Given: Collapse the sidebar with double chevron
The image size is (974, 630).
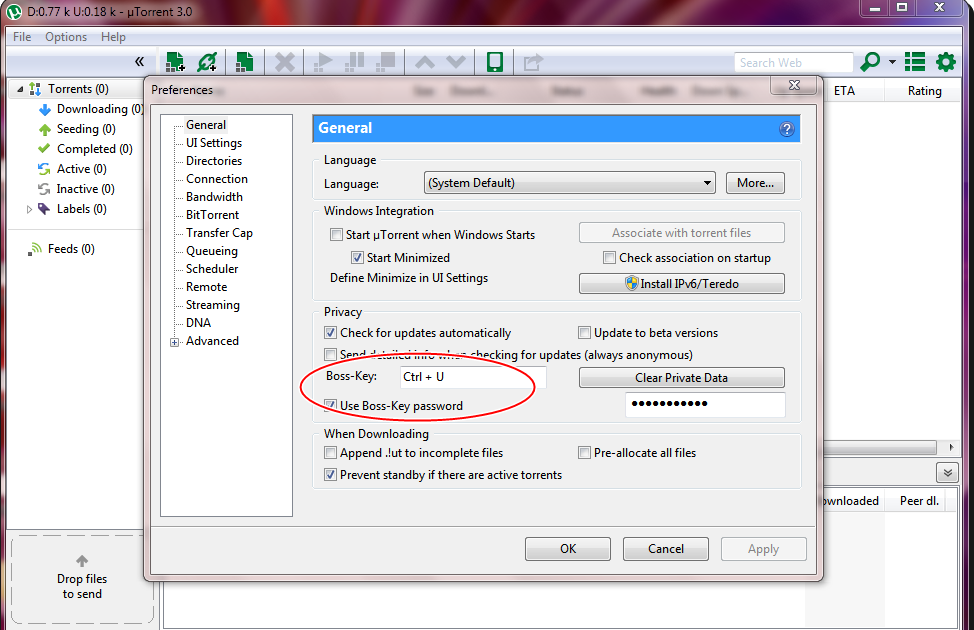Looking at the screenshot, I should coord(139,62).
